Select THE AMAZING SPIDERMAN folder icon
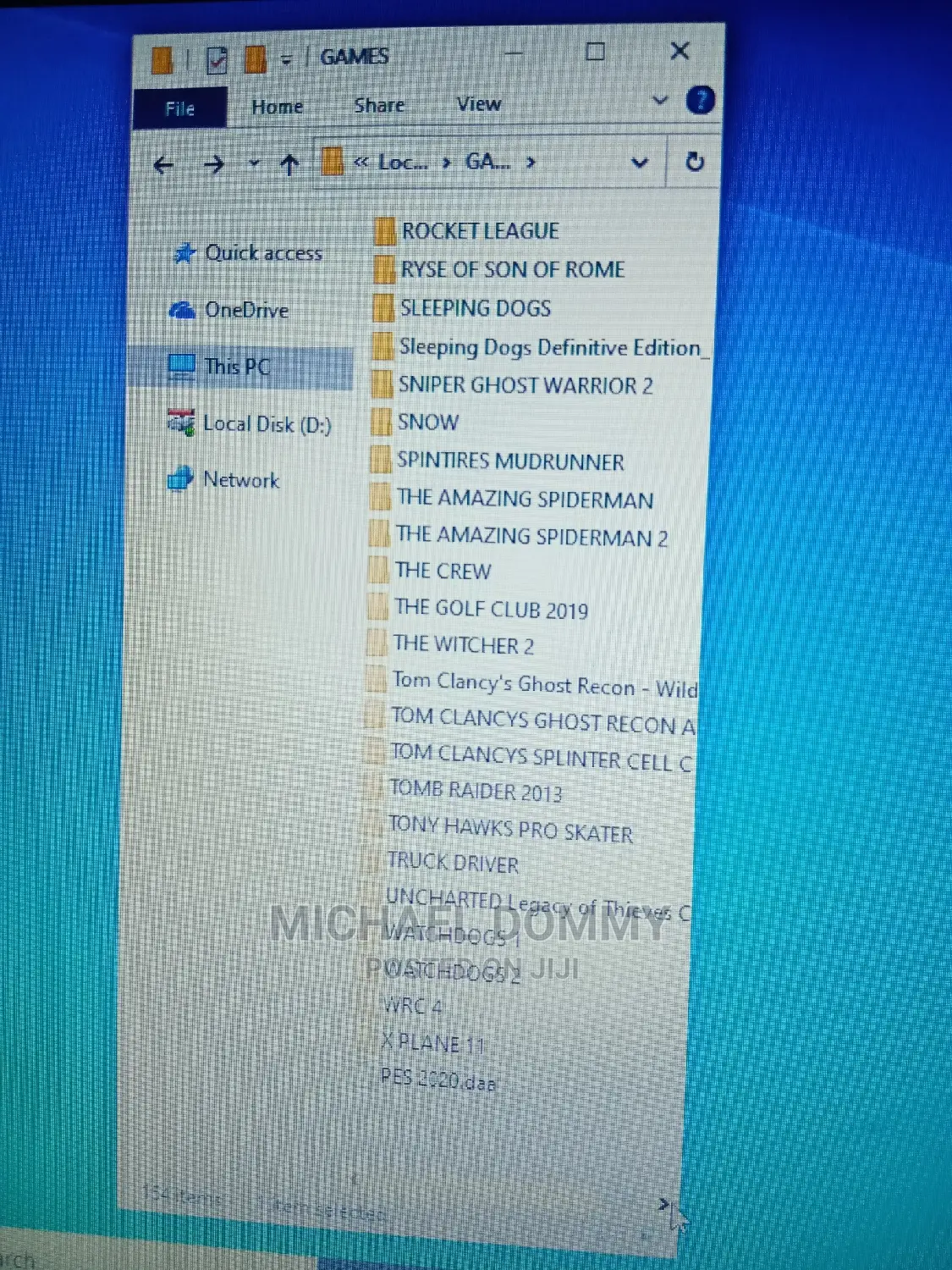The width and height of the screenshot is (952, 1270). (379, 496)
